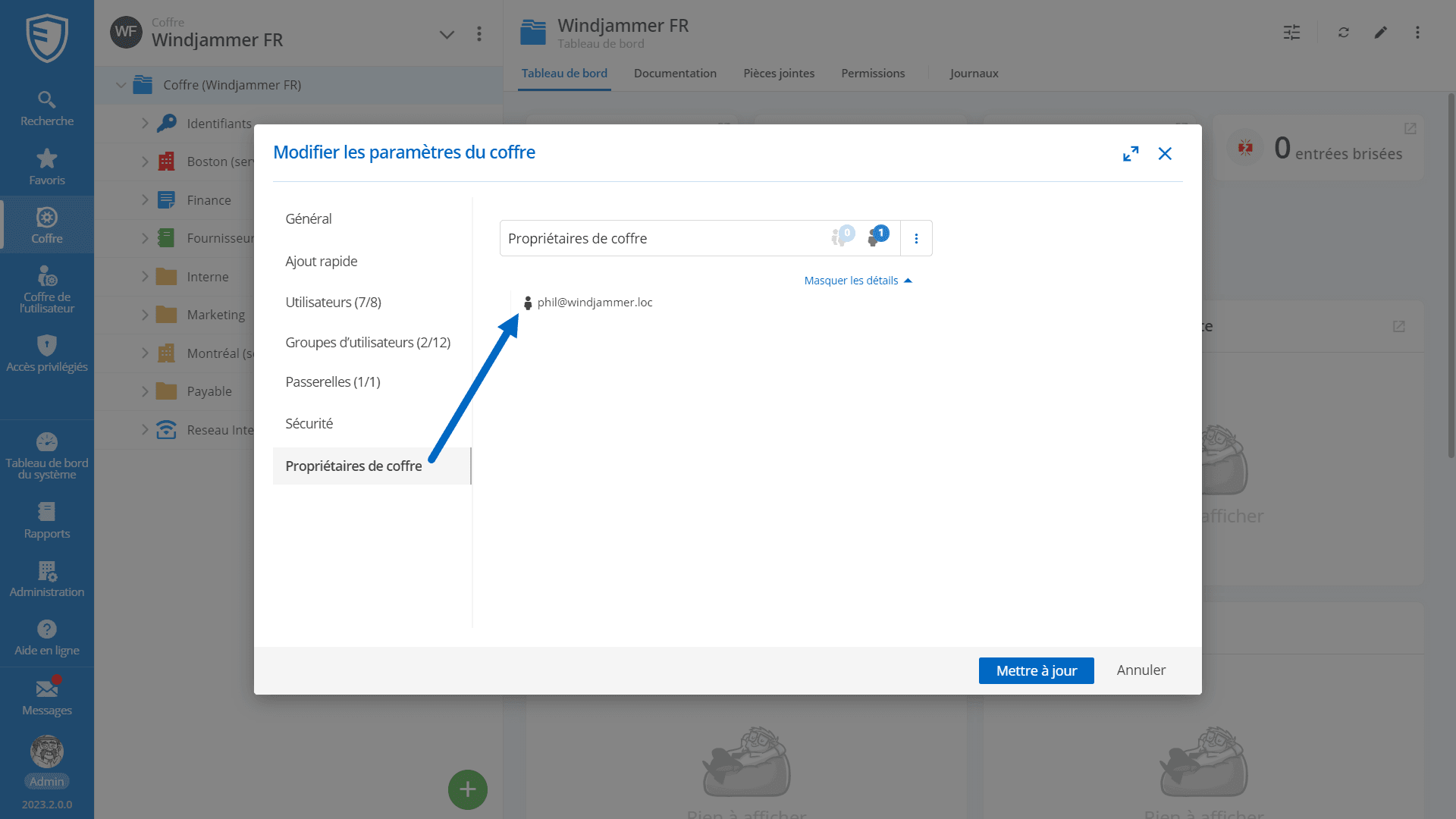Click the Mettre à jour button

coord(1036,670)
